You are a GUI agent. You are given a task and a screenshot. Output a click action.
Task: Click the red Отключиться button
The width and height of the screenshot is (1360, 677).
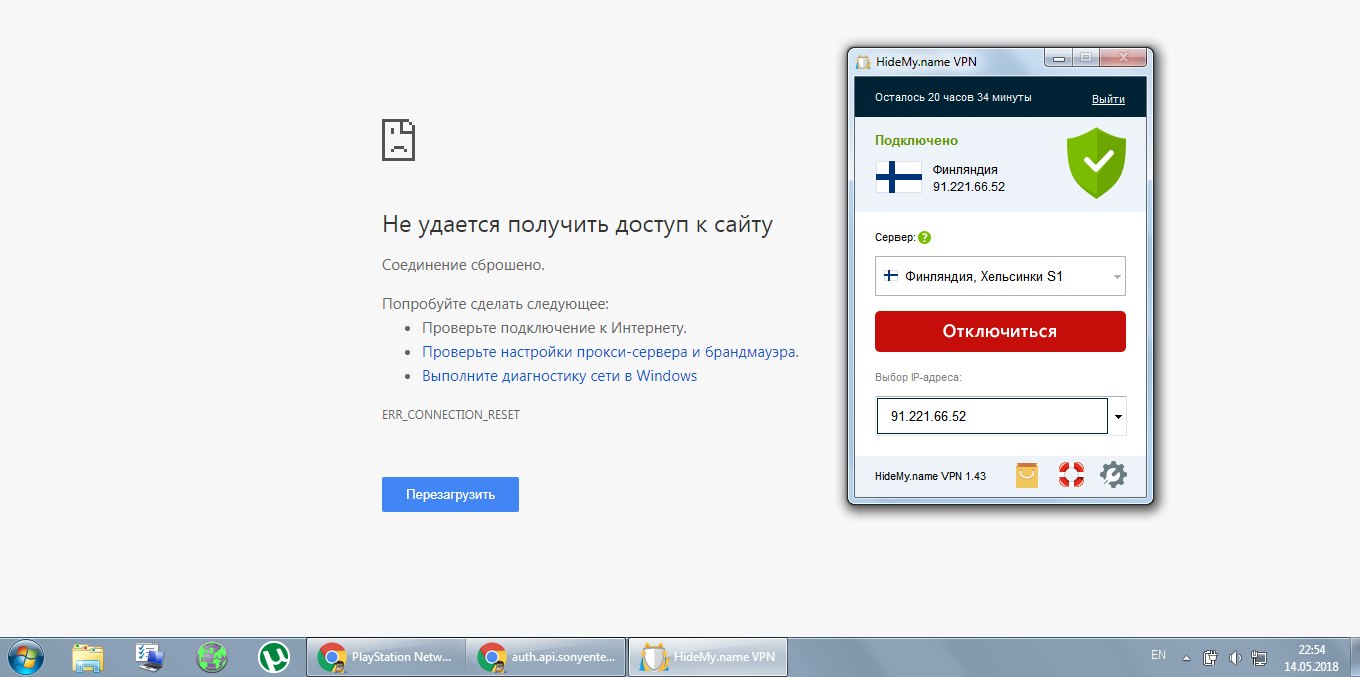(1000, 331)
